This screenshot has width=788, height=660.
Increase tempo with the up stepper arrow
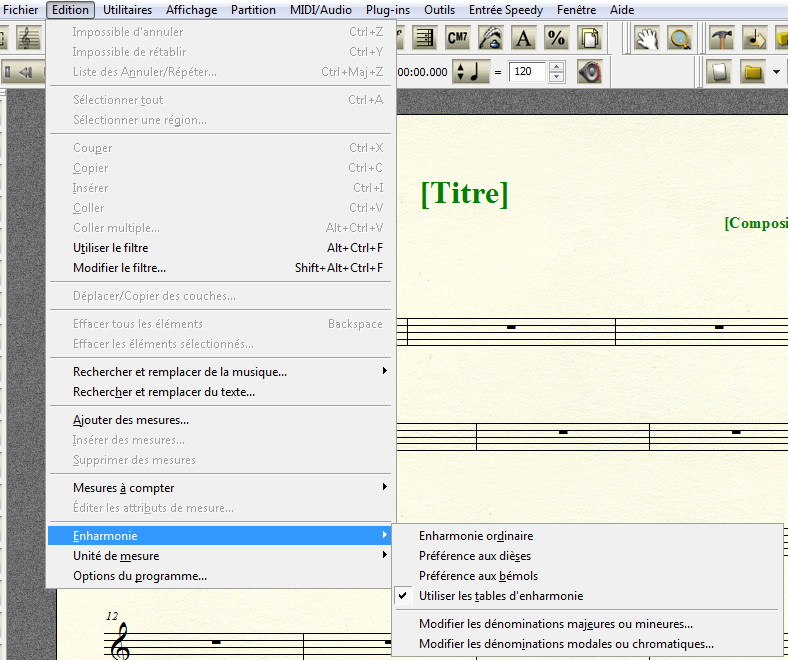557,67
